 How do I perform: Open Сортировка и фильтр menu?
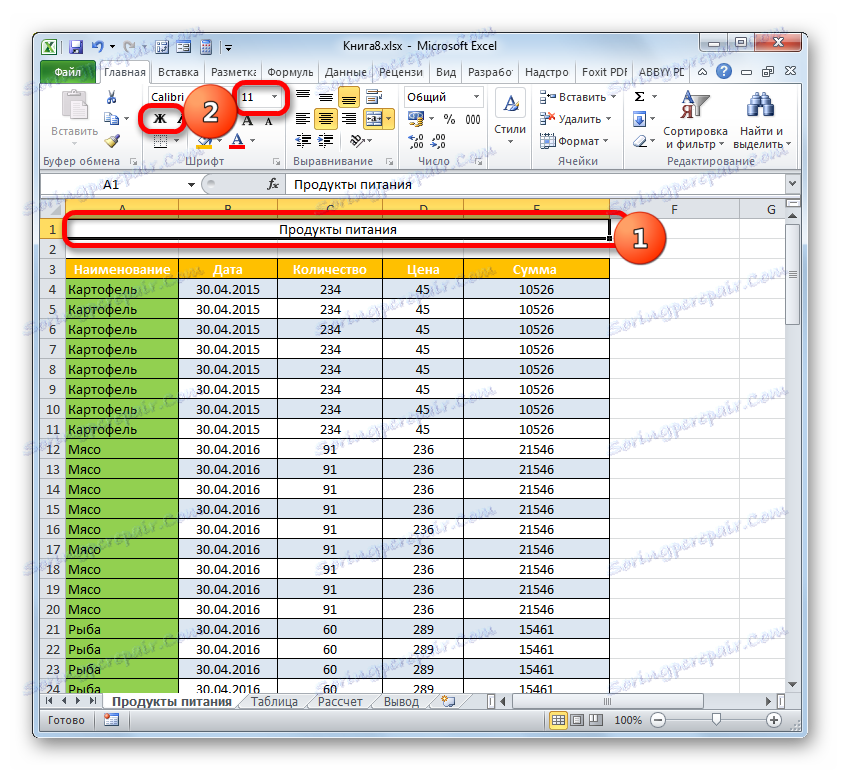(x=695, y=120)
